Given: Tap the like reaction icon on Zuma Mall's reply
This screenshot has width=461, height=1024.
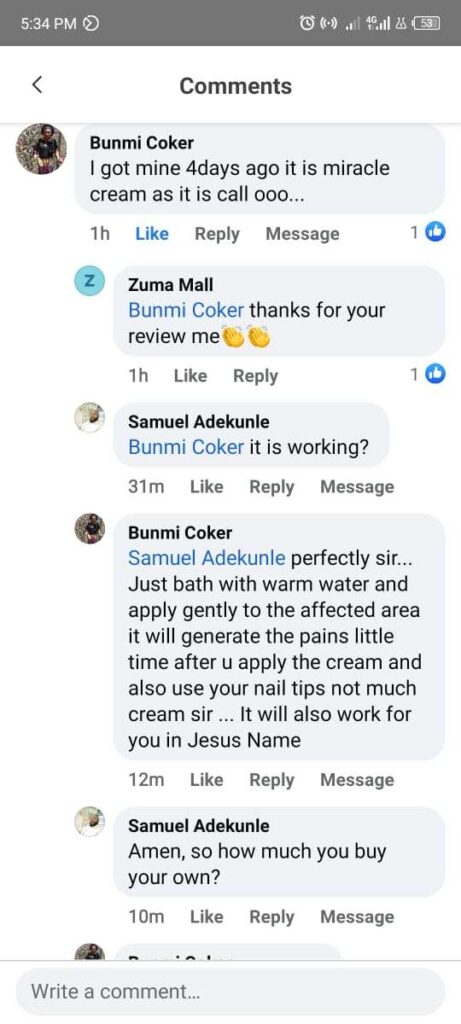Looking at the screenshot, I should [x=436, y=374].
